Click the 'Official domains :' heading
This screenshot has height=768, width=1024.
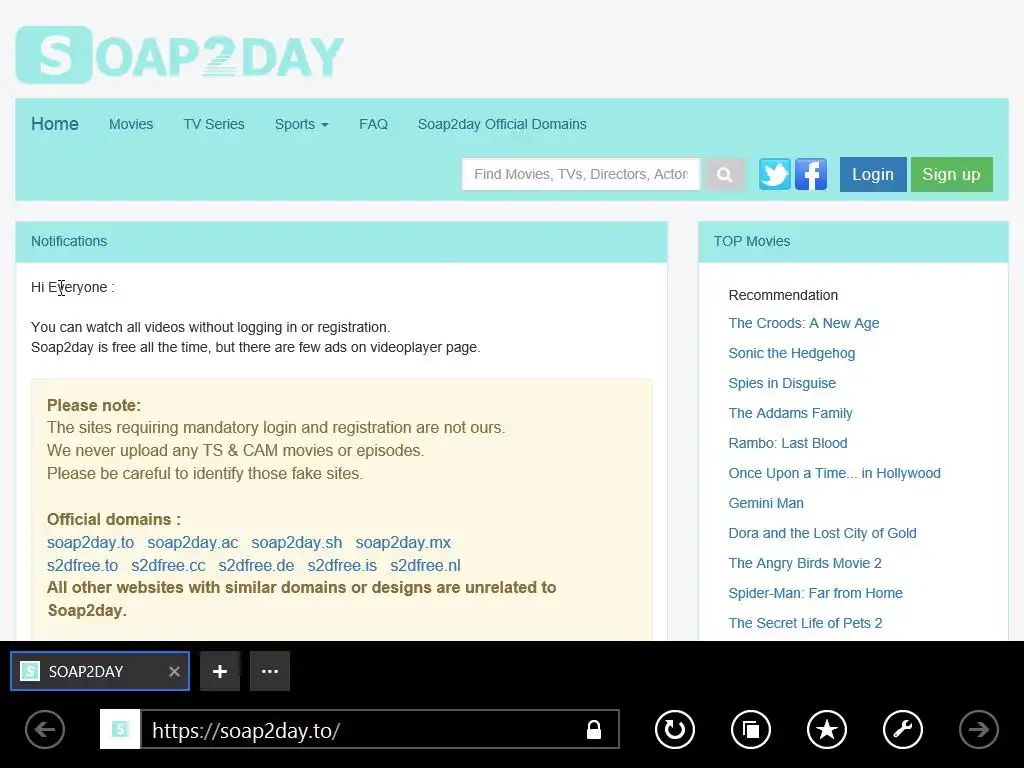click(x=114, y=520)
